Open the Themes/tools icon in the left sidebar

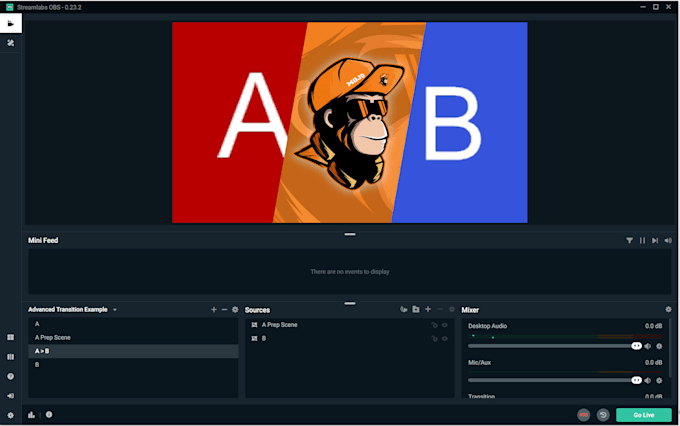[11, 43]
